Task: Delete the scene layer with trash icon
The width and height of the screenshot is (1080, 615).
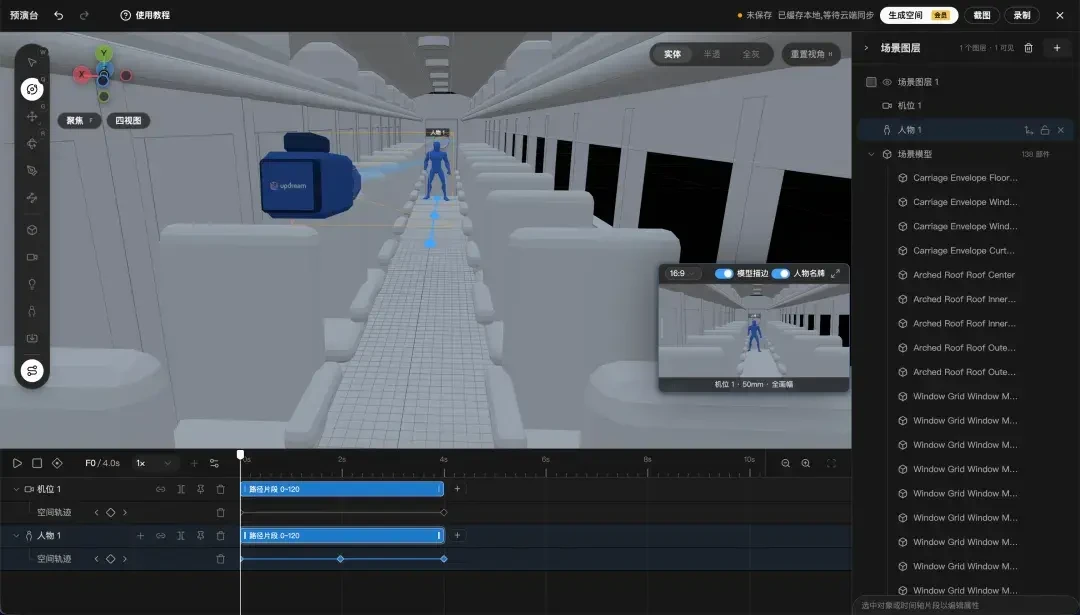Action: tap(1028, 48)
